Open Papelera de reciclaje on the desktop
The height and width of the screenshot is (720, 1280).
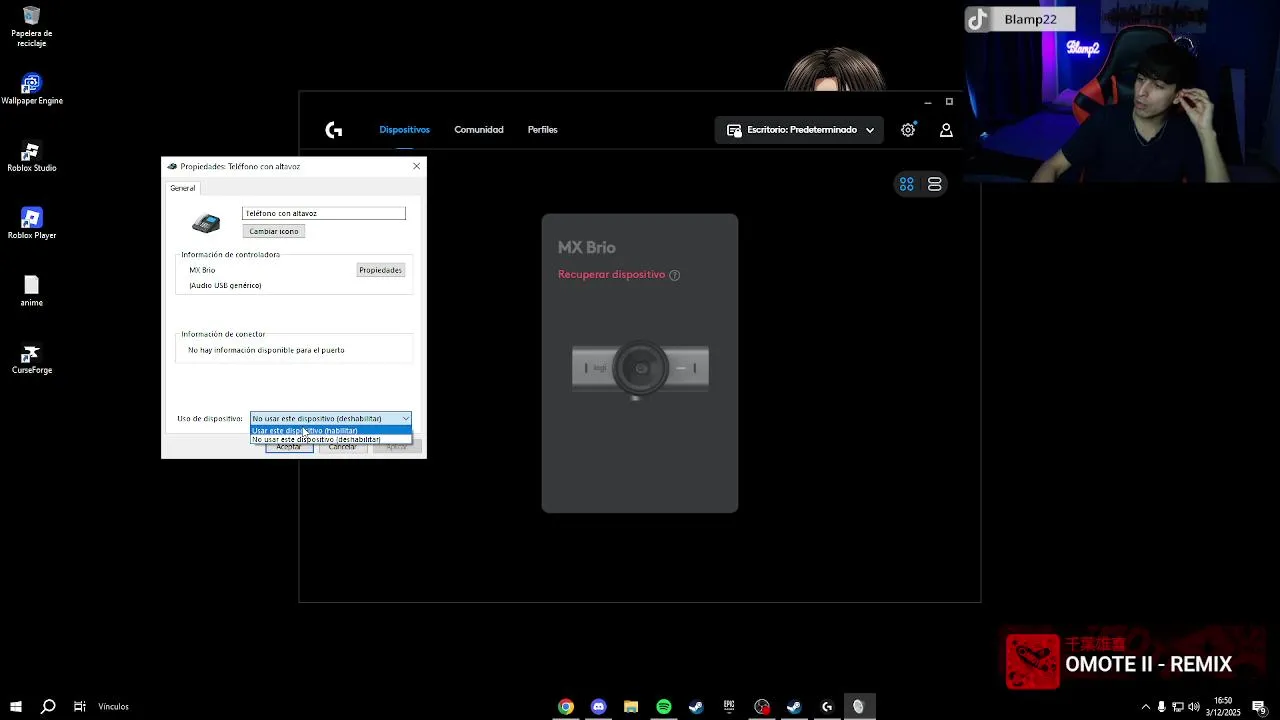pyautogui.click(x=32, y=27)
